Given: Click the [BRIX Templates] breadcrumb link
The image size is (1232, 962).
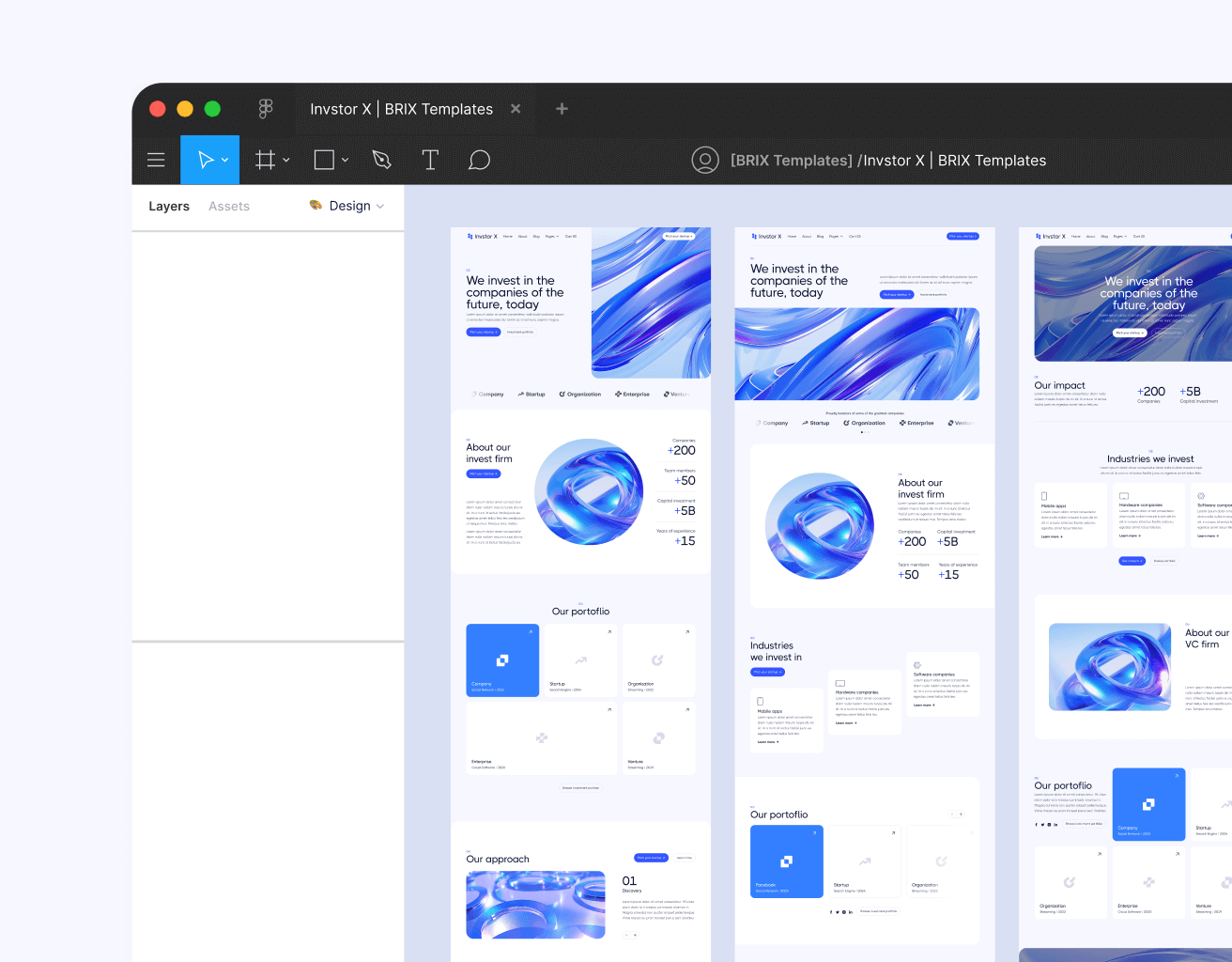Looking at the screenshot, I should pyautogui.click(x=791, y=160).
